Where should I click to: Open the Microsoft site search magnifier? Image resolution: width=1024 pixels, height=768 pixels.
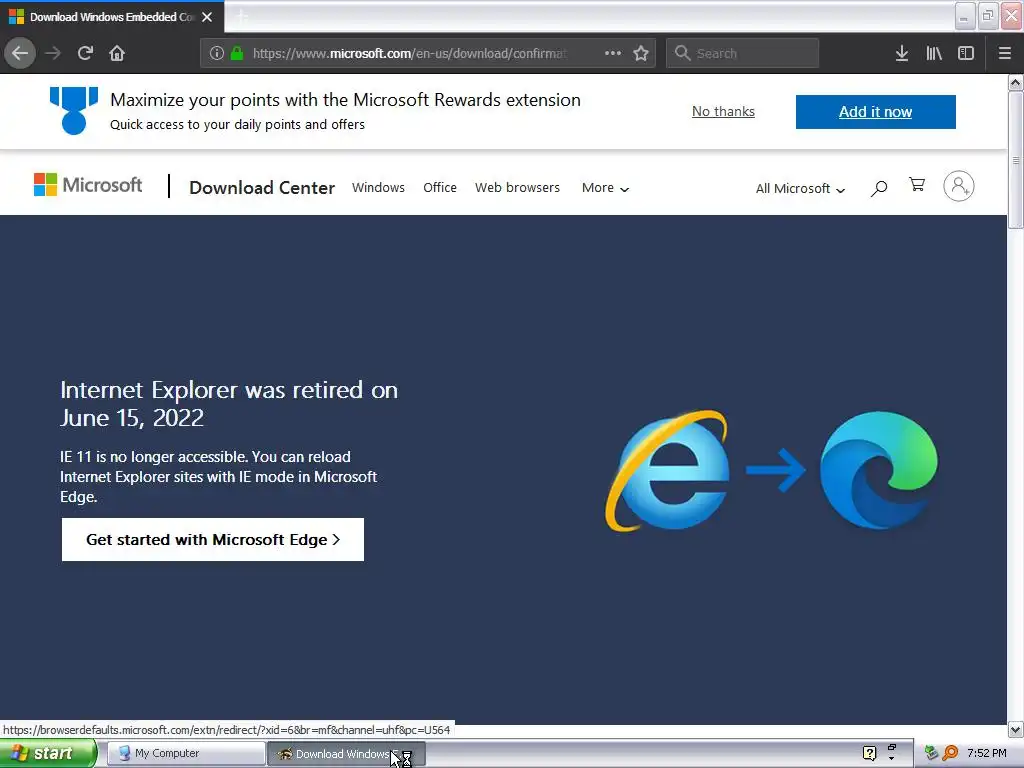[x=879, y=188]
